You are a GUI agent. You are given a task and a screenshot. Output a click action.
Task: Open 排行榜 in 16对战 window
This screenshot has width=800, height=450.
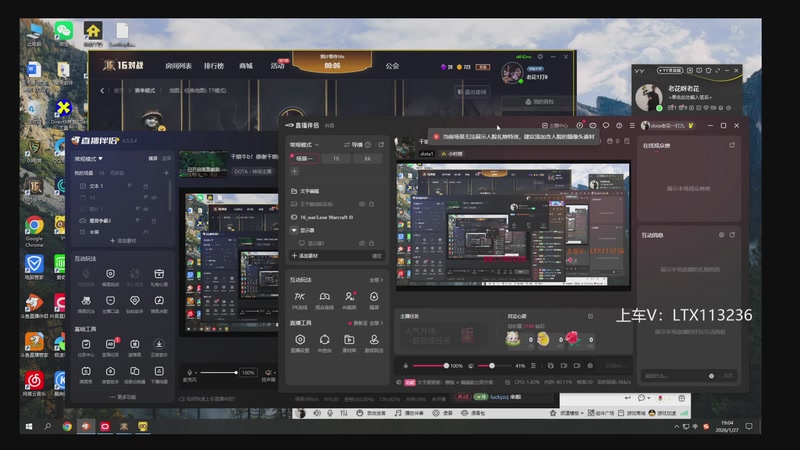pos(214,66)
